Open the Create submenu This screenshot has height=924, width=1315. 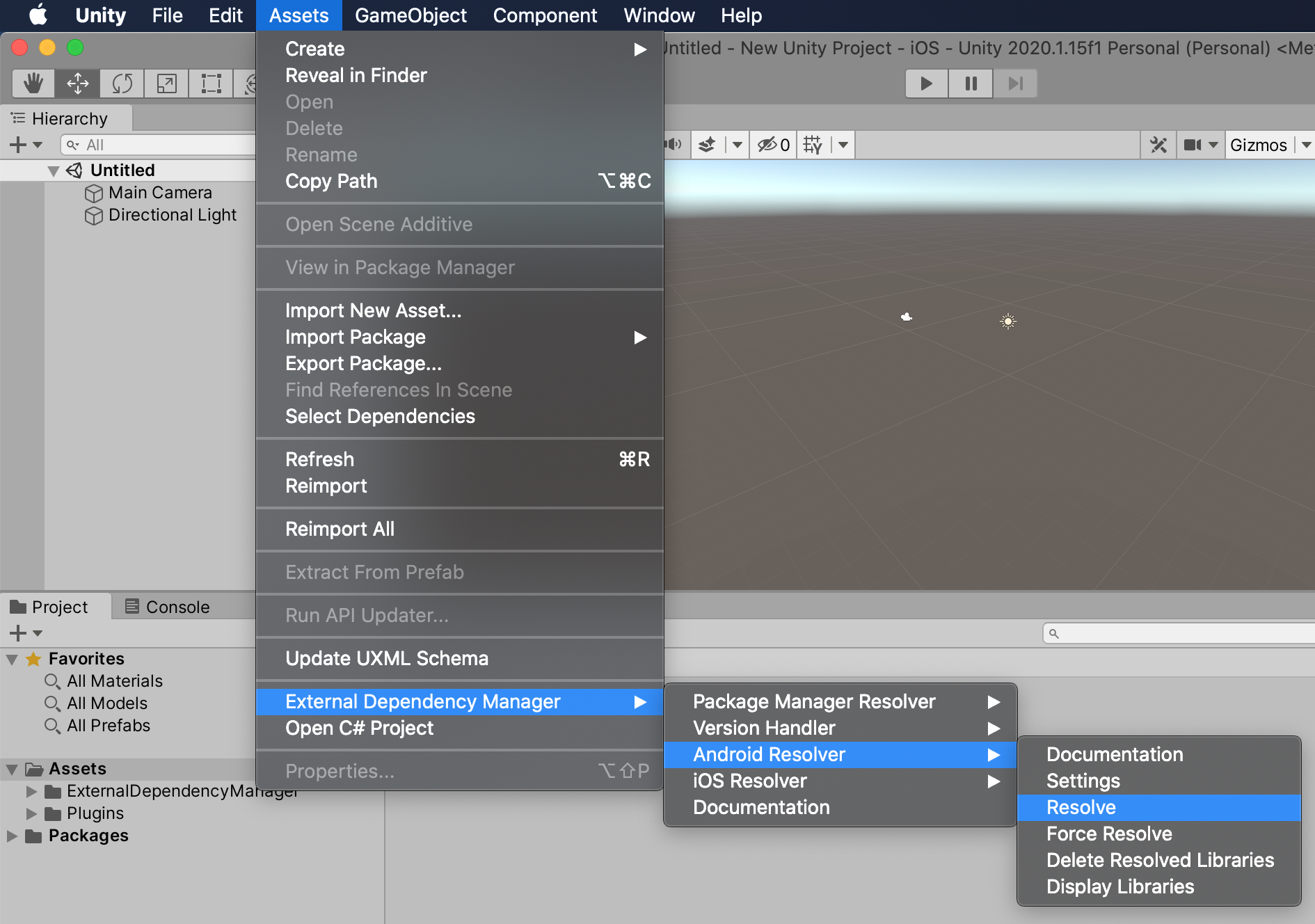460,49
